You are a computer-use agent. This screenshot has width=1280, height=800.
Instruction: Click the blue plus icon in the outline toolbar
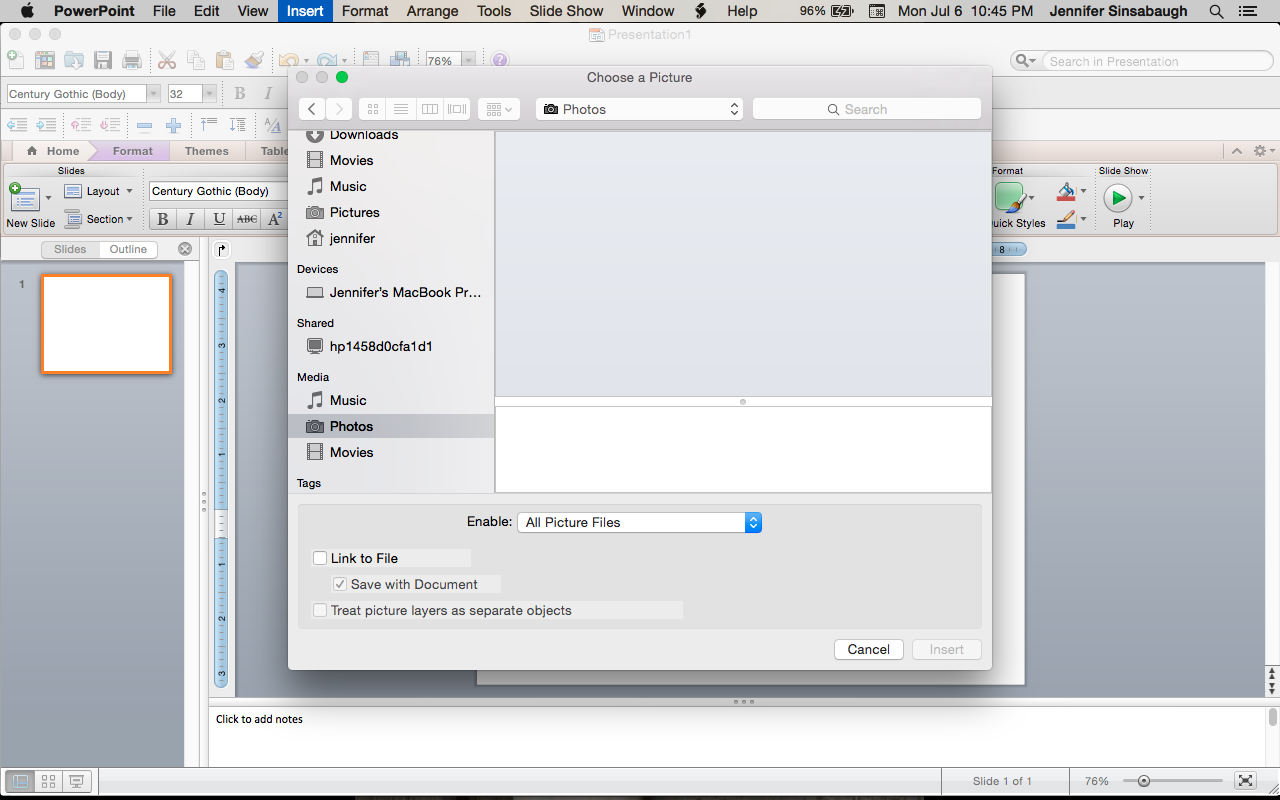174,125
